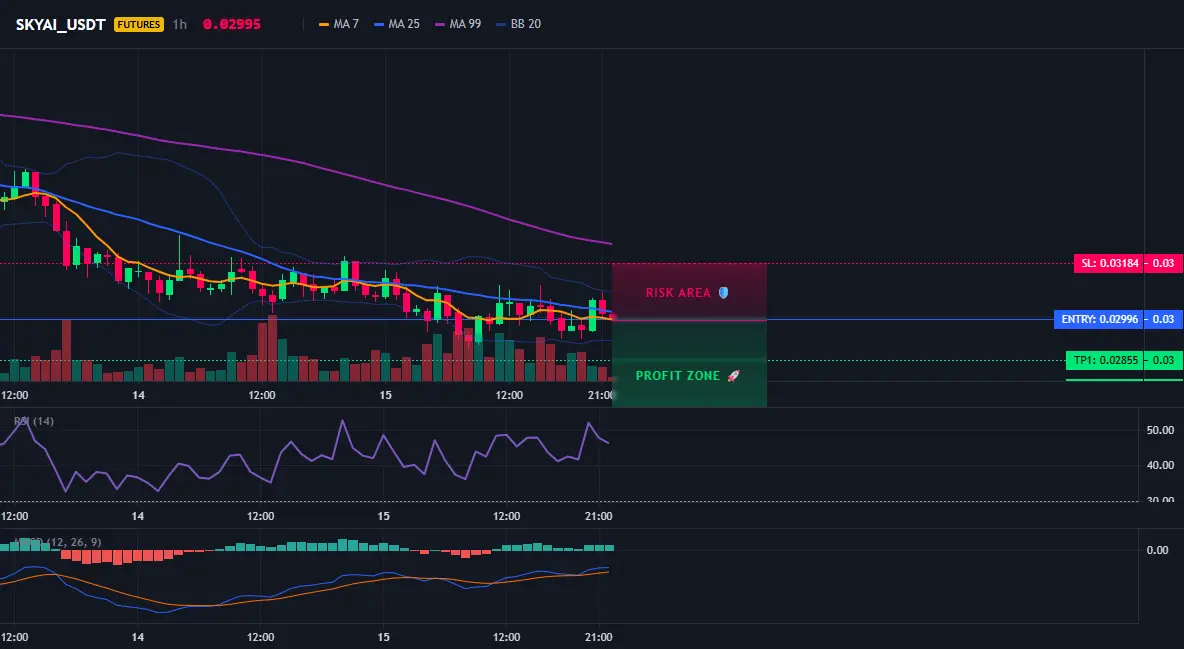Click the 15 date label on the main chart axis
Viewport: 1184px width, 649px height.
pyautogui.click(x=386, y=395)
